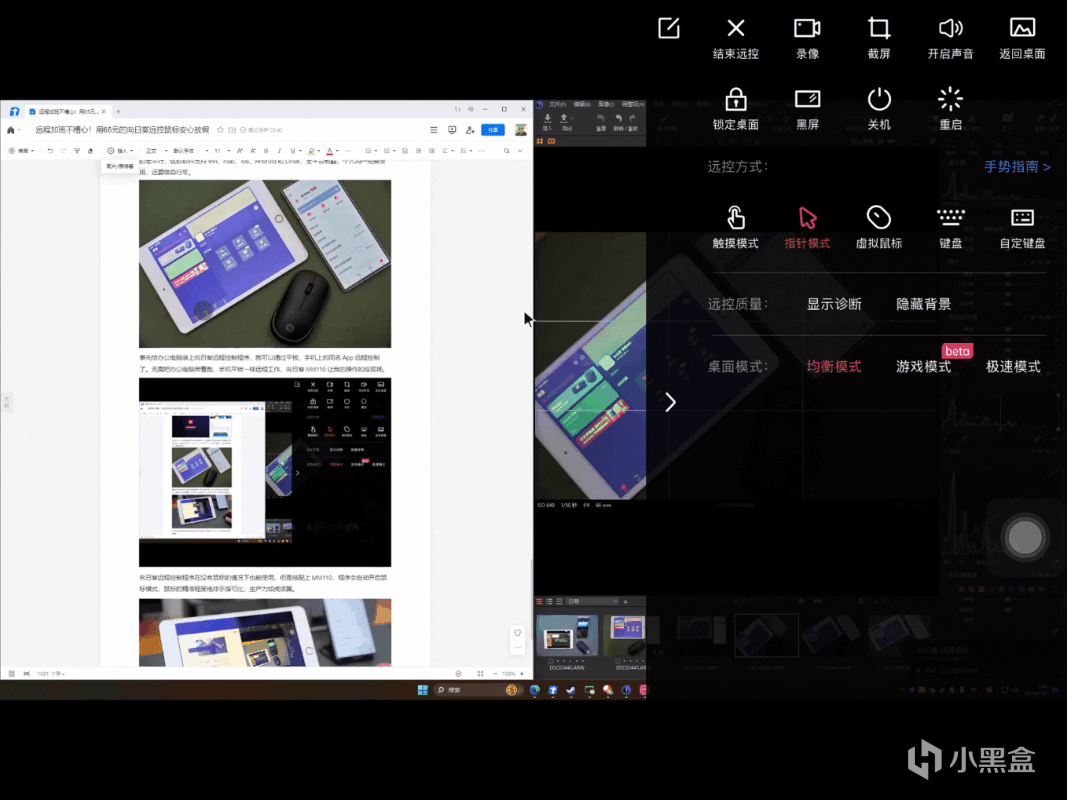This screenshot has width=1067, height=800.
Task: Star the document with the favorite icon
Action: (220, 129)
